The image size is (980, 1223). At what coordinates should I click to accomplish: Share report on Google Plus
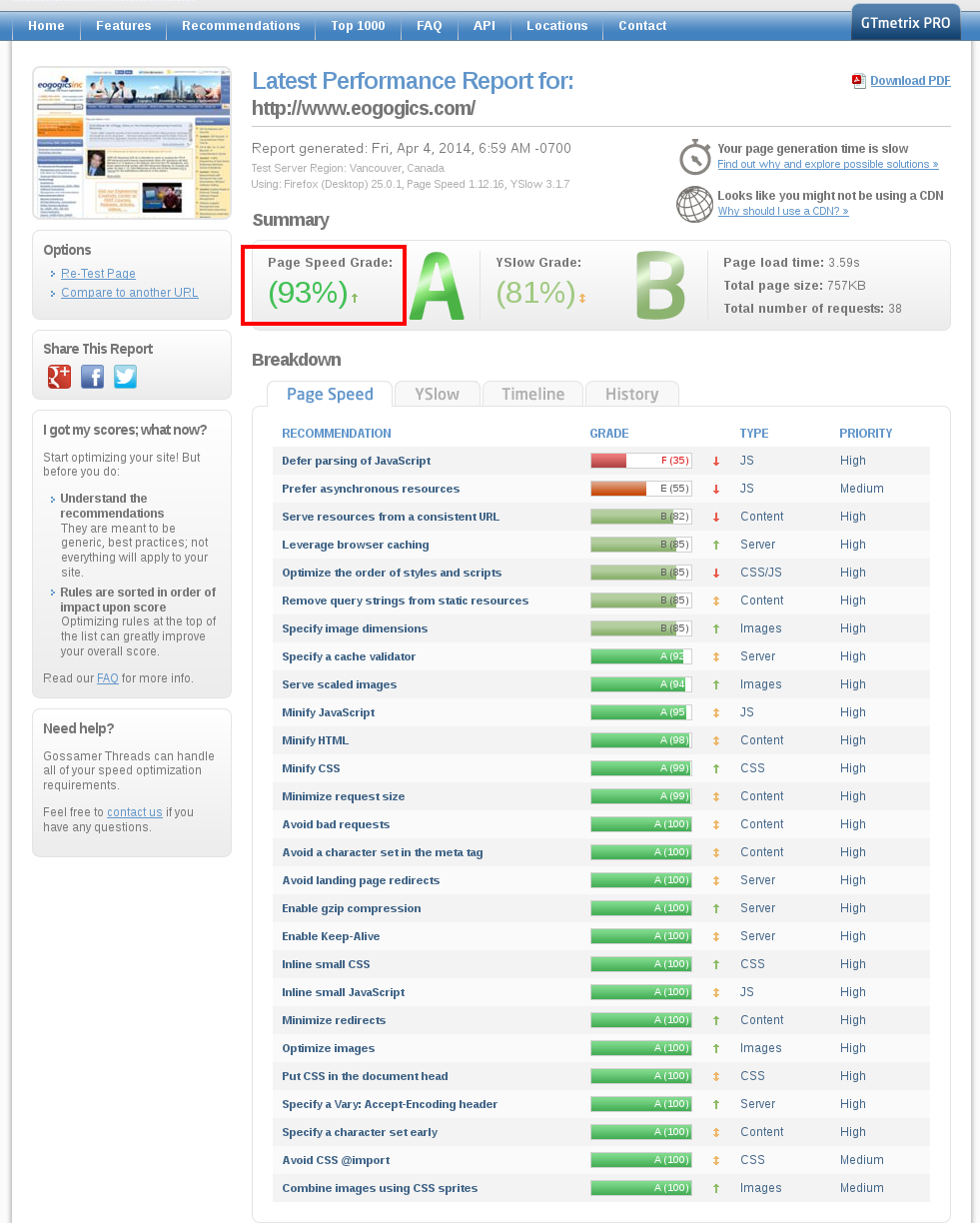click(59, 377)
